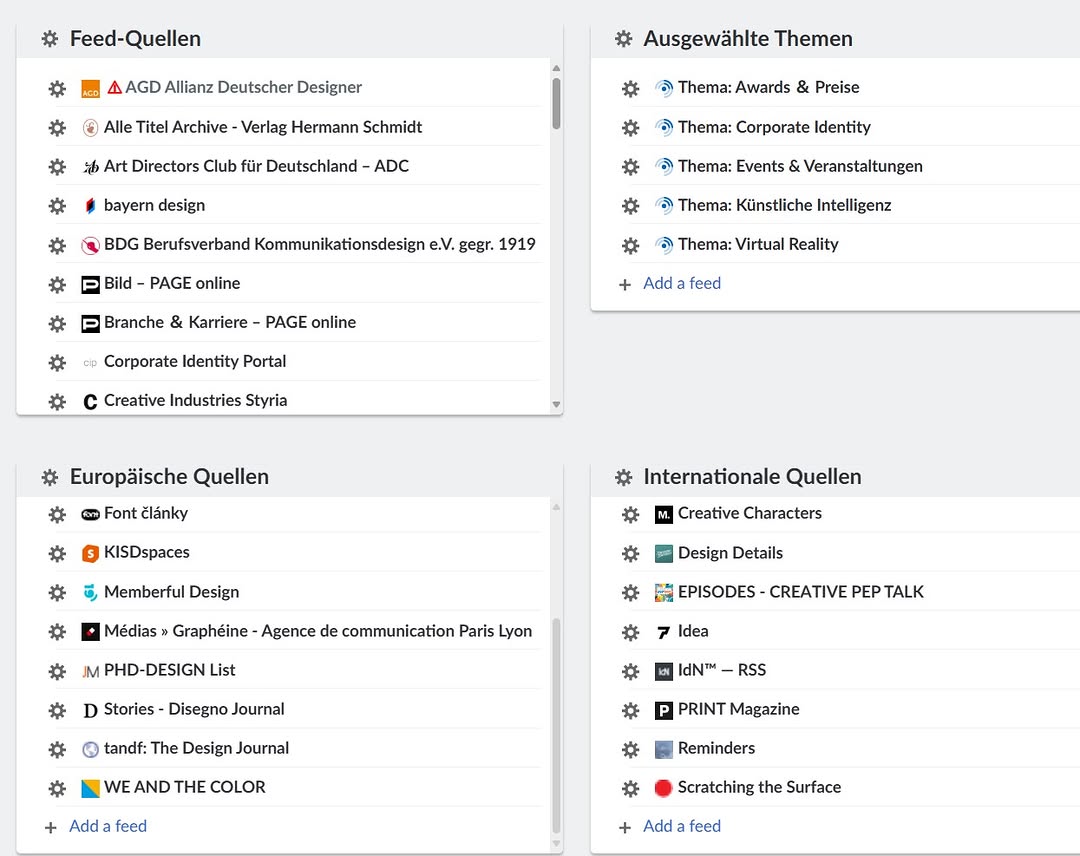
Task: Open settings gear for Internationale Quellen
Action: tap(624, 477)
